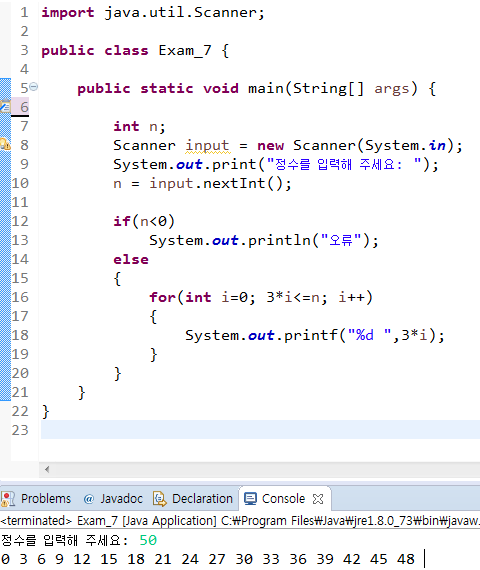The height and width of the screenshot is (570, 480).
Task: Click the warning marker on line 8
Action: (5, 145)
